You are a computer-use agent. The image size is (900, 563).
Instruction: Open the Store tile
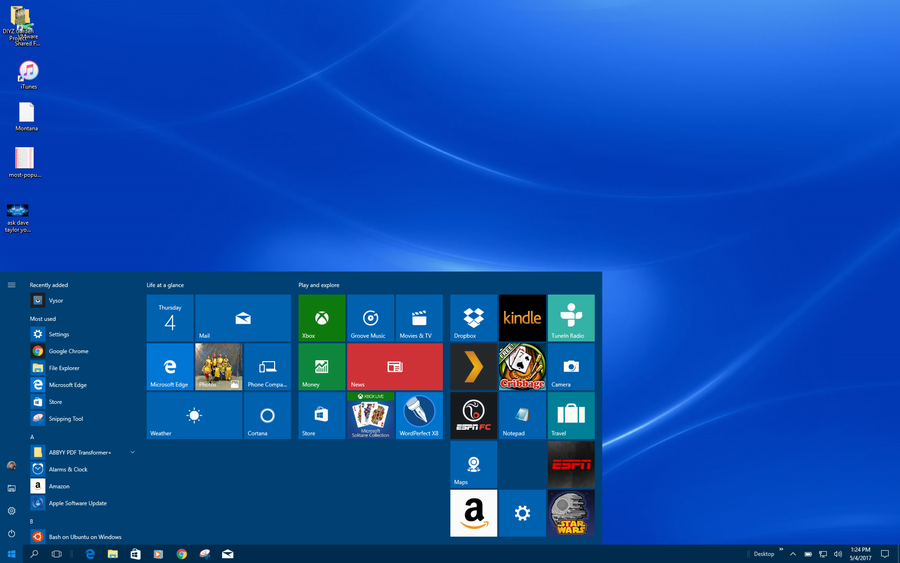tap(321, 416)
